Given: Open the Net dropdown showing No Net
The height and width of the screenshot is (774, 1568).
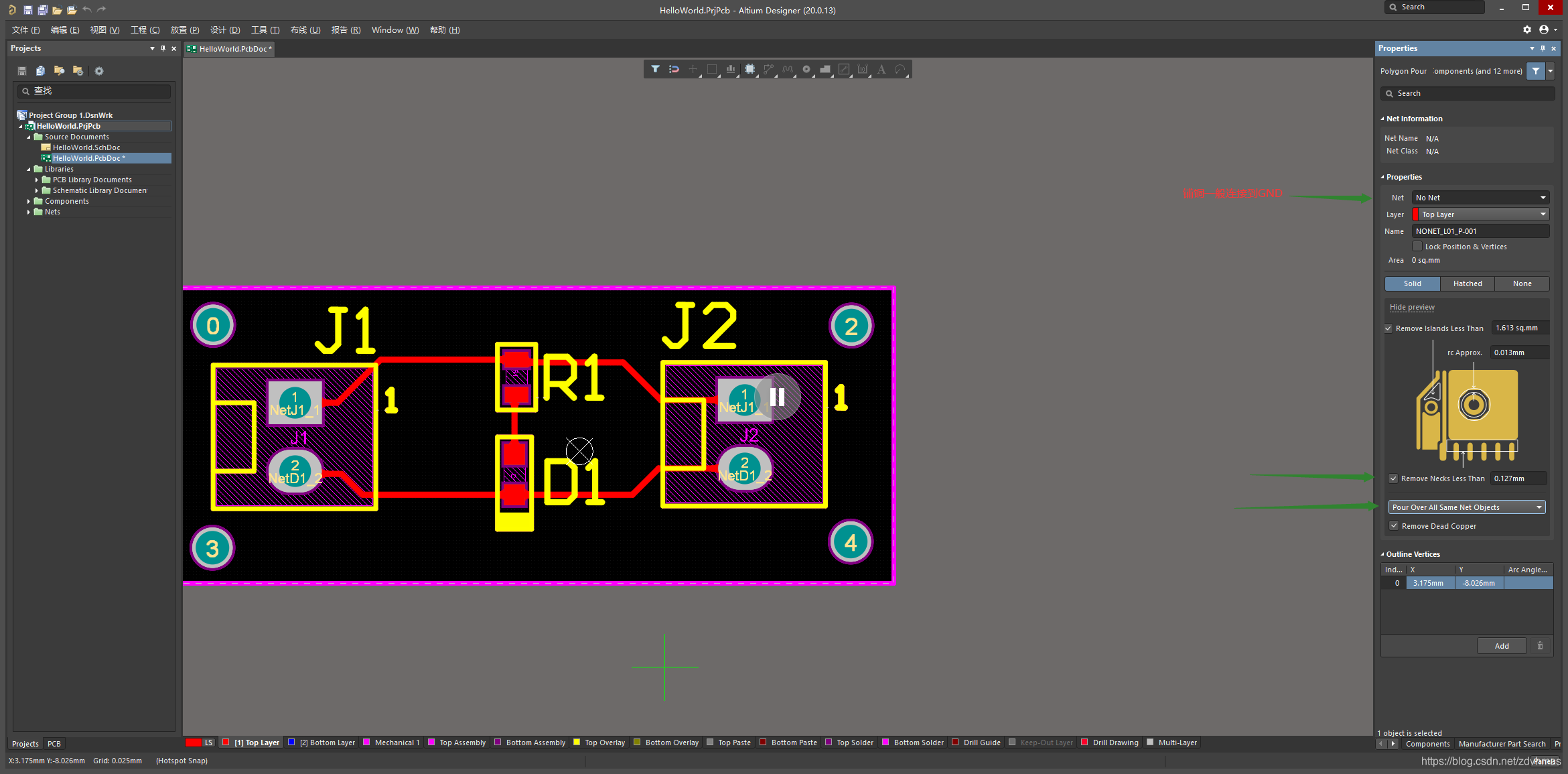Looking at the screenshot, I should [1480, 198].
